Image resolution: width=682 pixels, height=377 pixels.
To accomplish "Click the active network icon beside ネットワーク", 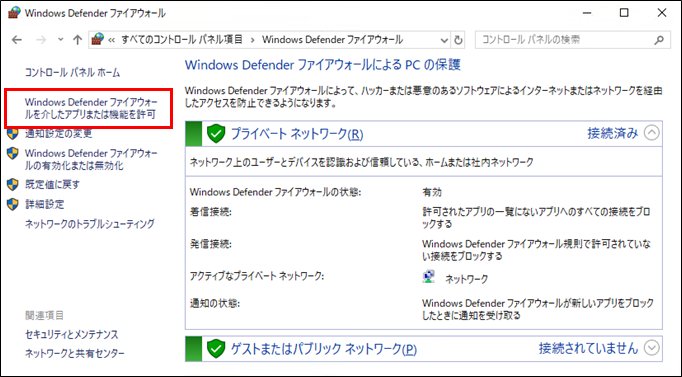I will (428, 277).
